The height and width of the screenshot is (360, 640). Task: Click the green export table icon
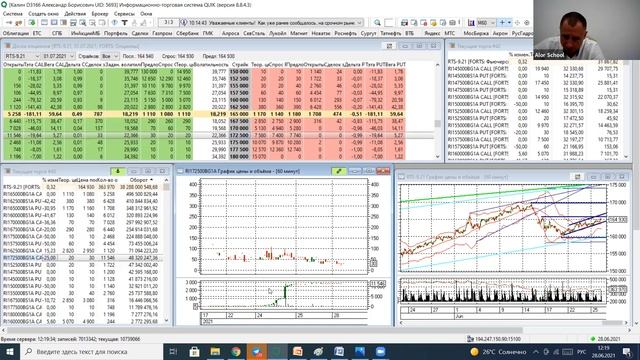(x=32, y=23)
